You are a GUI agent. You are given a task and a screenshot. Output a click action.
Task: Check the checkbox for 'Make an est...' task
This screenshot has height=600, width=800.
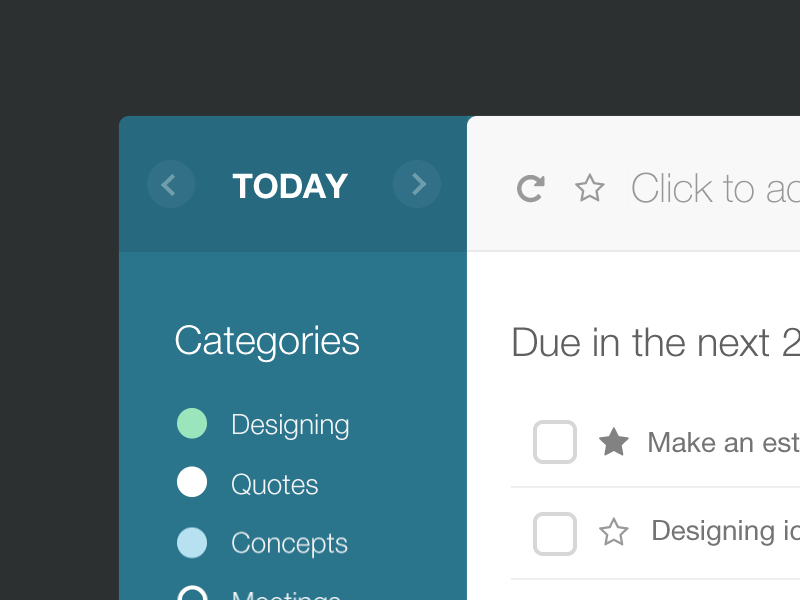pyautogui.click(x=555, y=441)
